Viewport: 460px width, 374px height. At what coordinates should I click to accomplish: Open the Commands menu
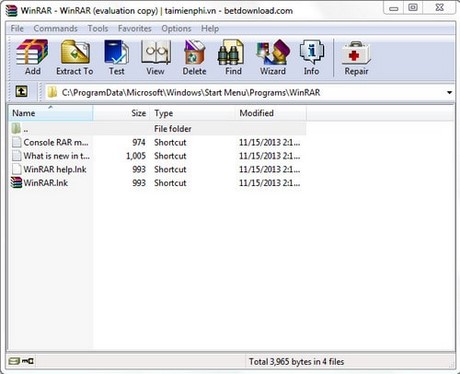coord(55,28)
